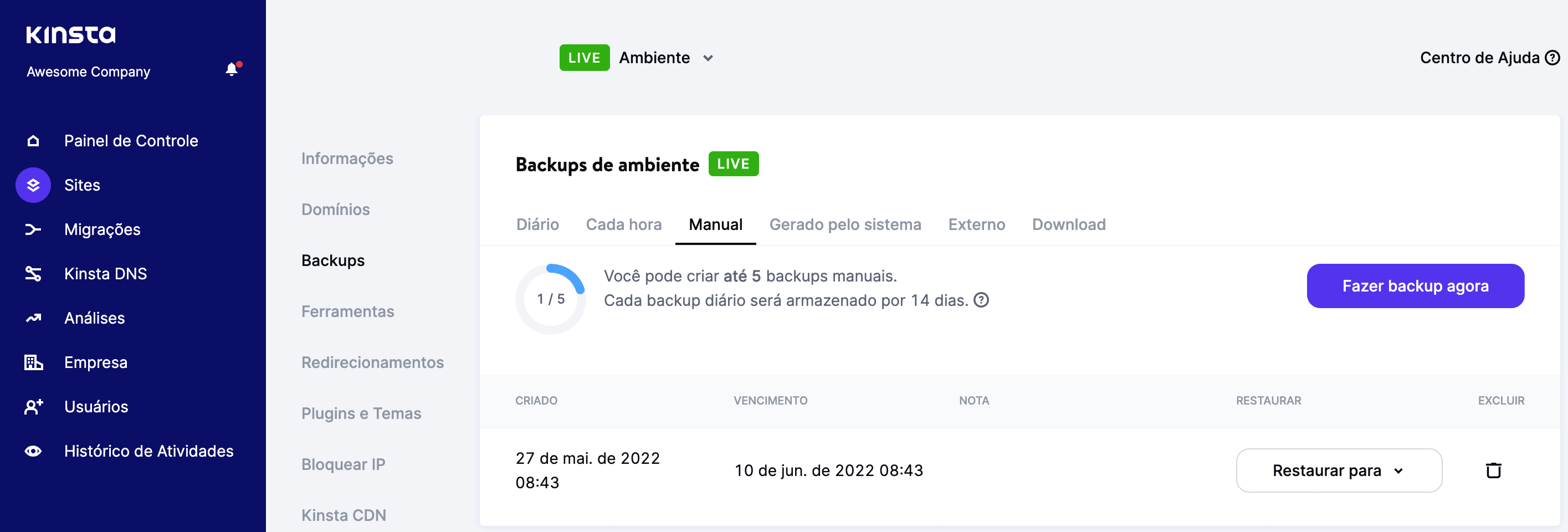Open Kinsta DNS via its icon
Viewport: 1568px width, 532px height.
click(33, 273)
